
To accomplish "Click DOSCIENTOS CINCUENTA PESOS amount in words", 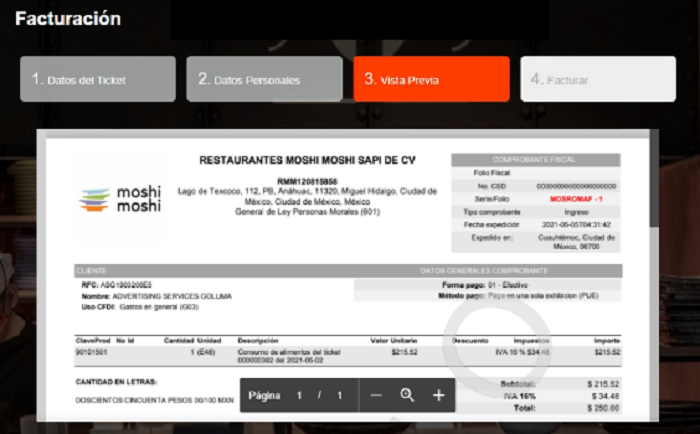I will click(x=154, y=401).
